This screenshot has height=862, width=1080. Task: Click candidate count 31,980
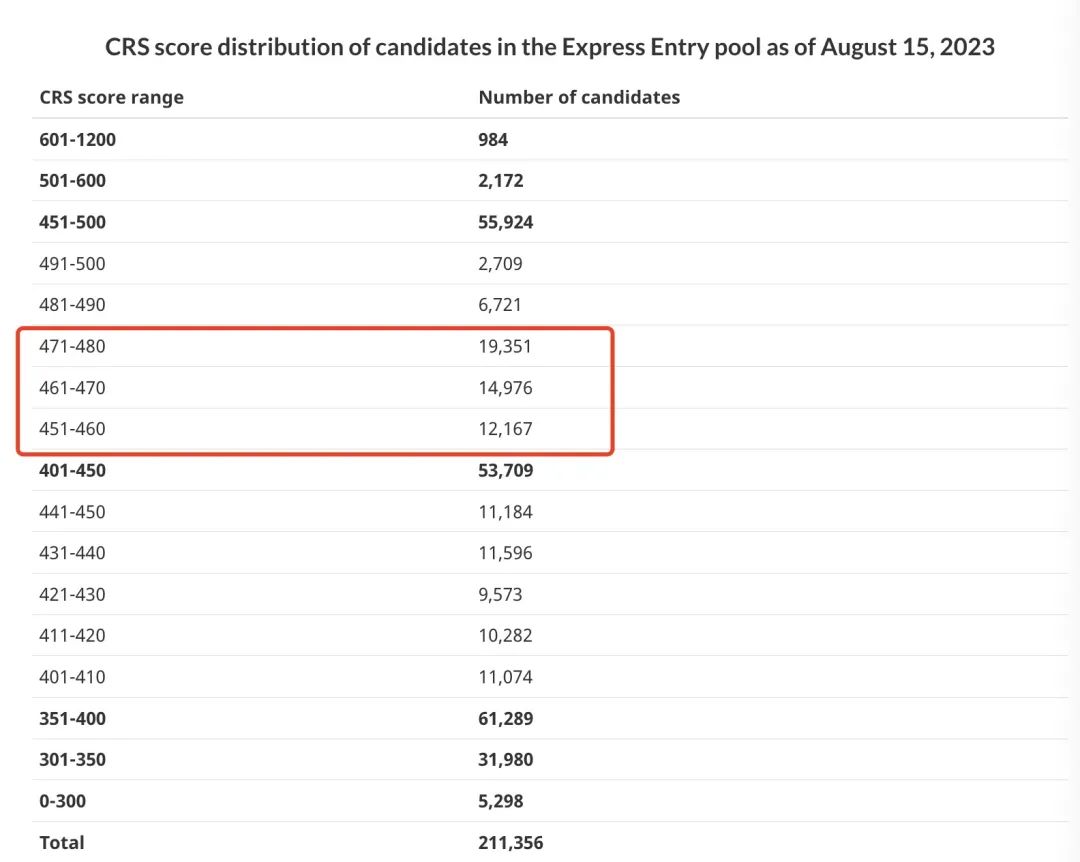[x=506, y=759]
